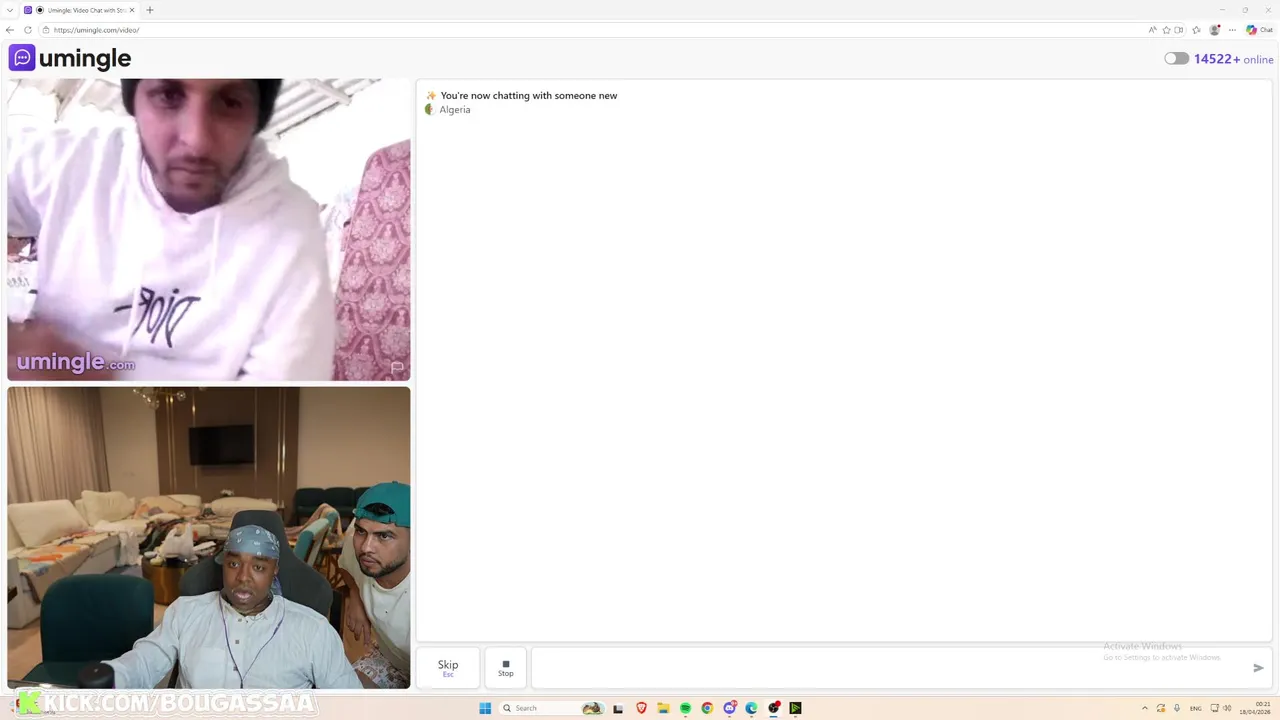The image size is (1280, 720).
Task: Click the Stop button
Action: click(506, 668)
